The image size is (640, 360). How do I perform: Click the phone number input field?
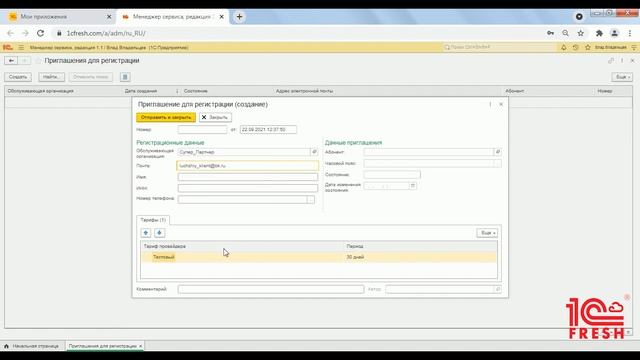pos(243,200)
